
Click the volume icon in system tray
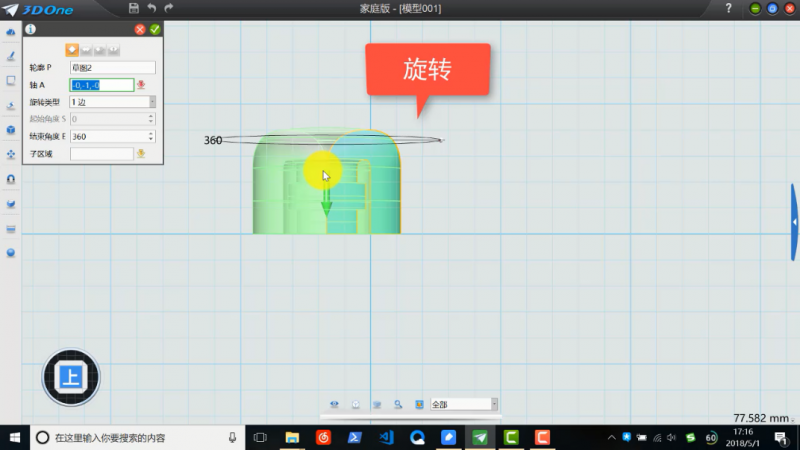point(672,438)
